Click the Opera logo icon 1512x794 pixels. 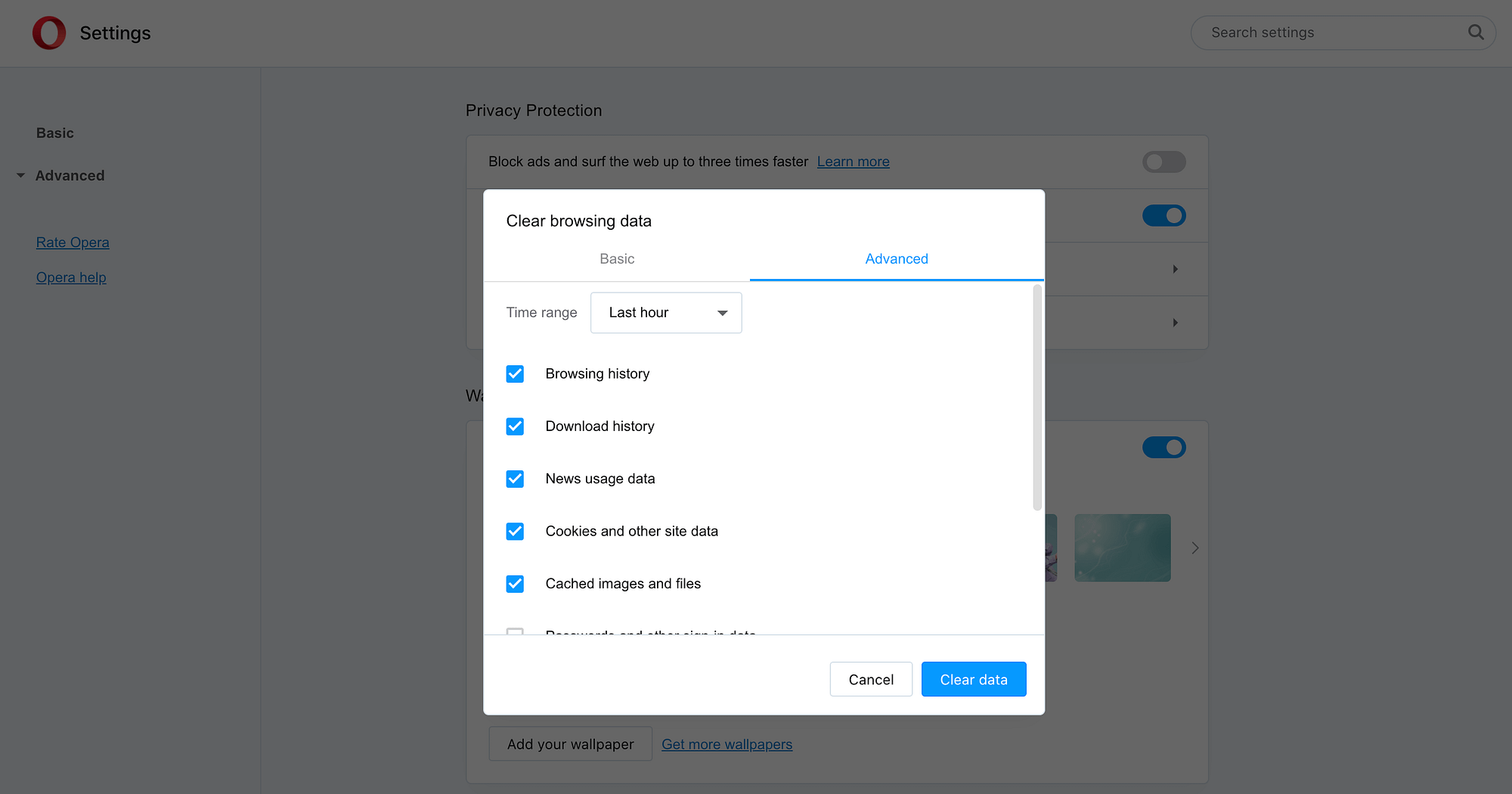point(48,33)
